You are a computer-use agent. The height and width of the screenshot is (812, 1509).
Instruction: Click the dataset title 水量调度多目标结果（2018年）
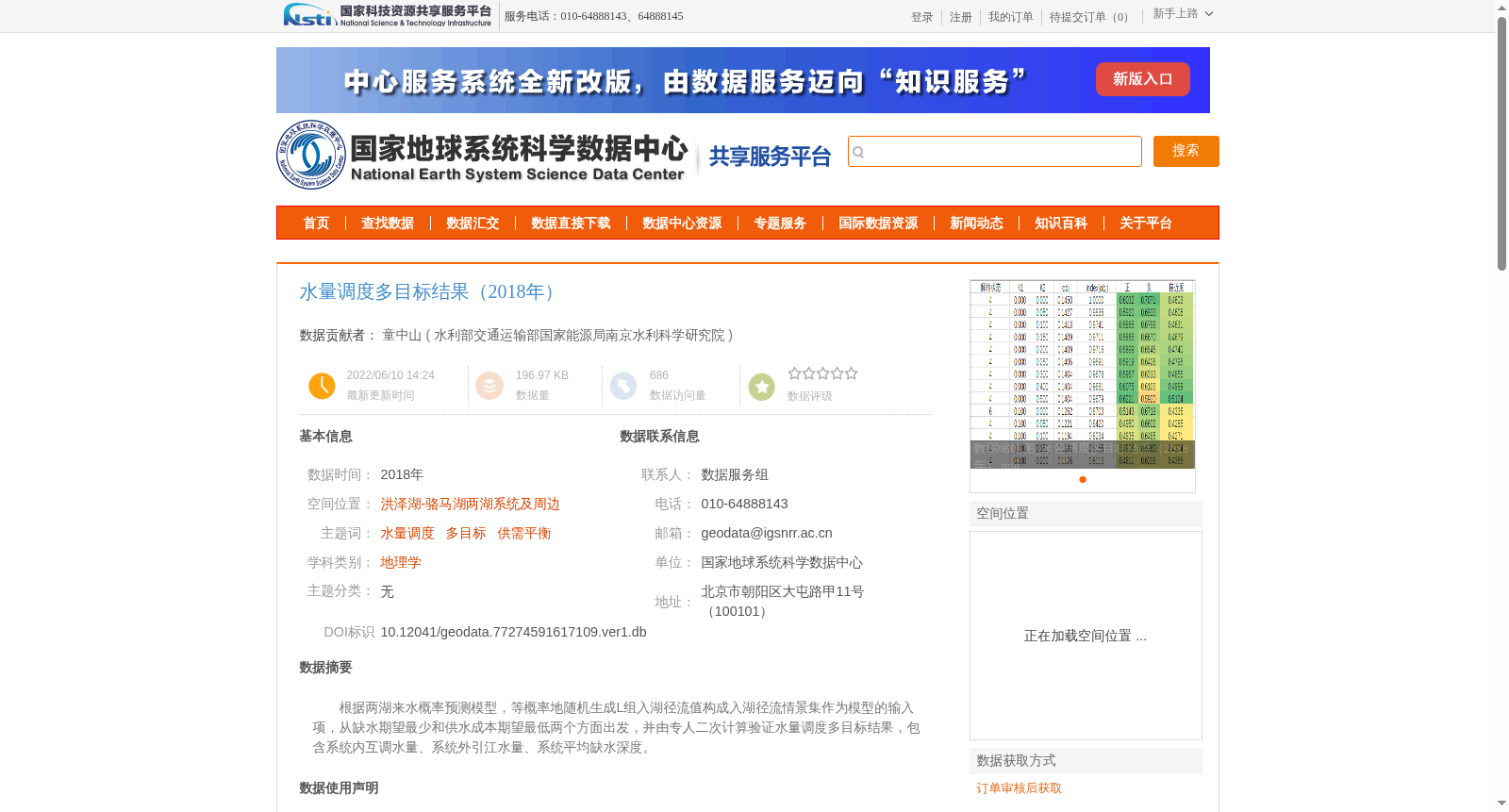click(x=430, y=292)
